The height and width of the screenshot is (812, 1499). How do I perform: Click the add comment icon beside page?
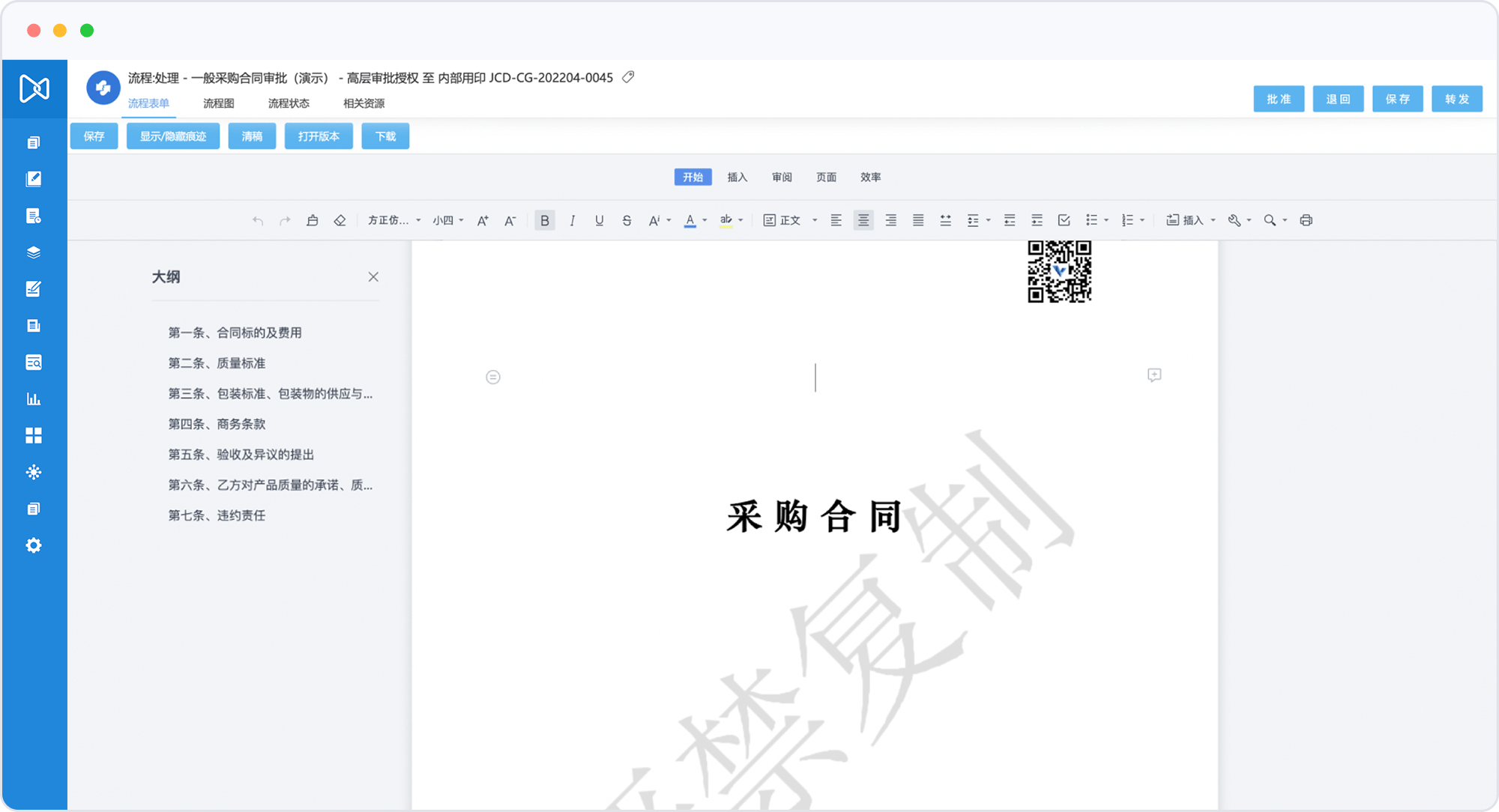(1154, 375)
